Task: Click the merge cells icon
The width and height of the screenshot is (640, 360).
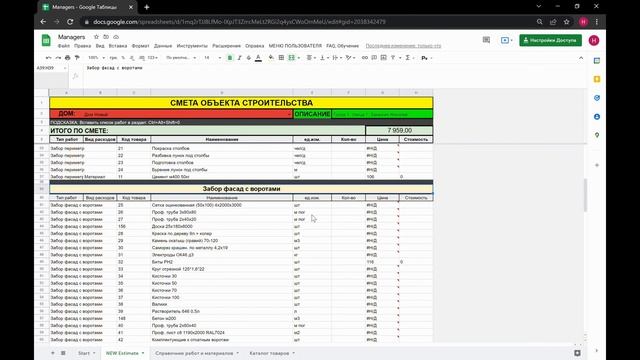Action: tap(291, 58)
